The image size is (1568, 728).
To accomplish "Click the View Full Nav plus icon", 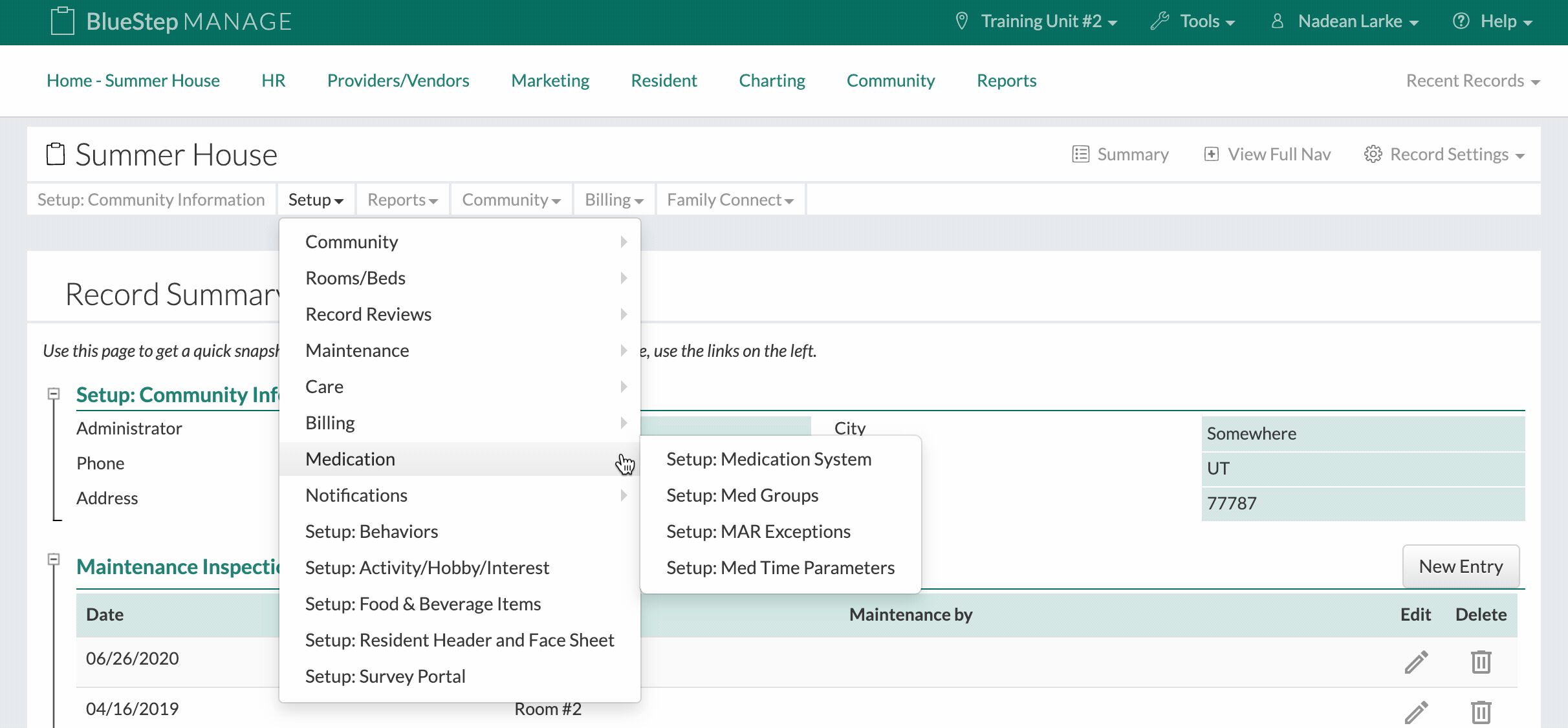I will 1211,154.
